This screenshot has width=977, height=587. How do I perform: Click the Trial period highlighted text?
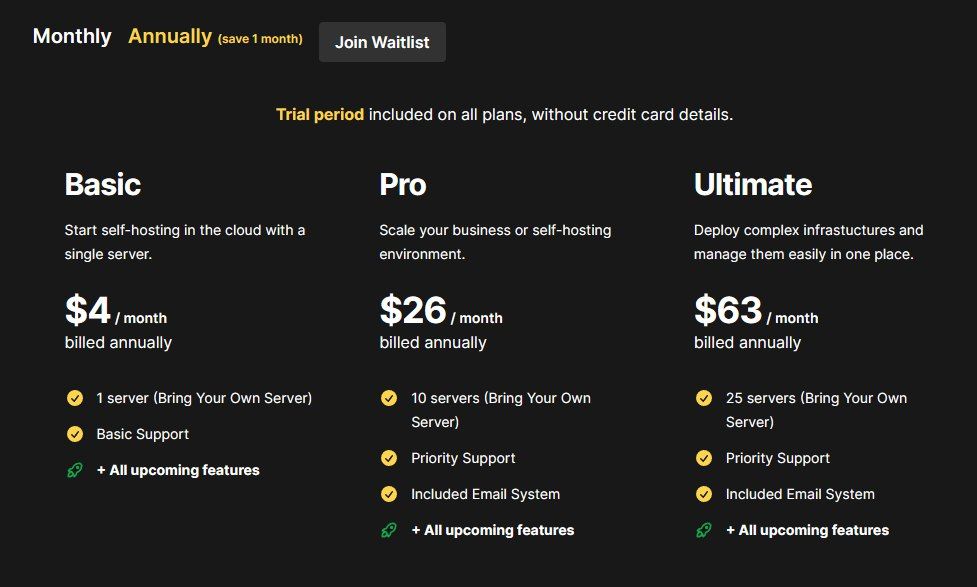pyautogui.click(x=320, y=115)
